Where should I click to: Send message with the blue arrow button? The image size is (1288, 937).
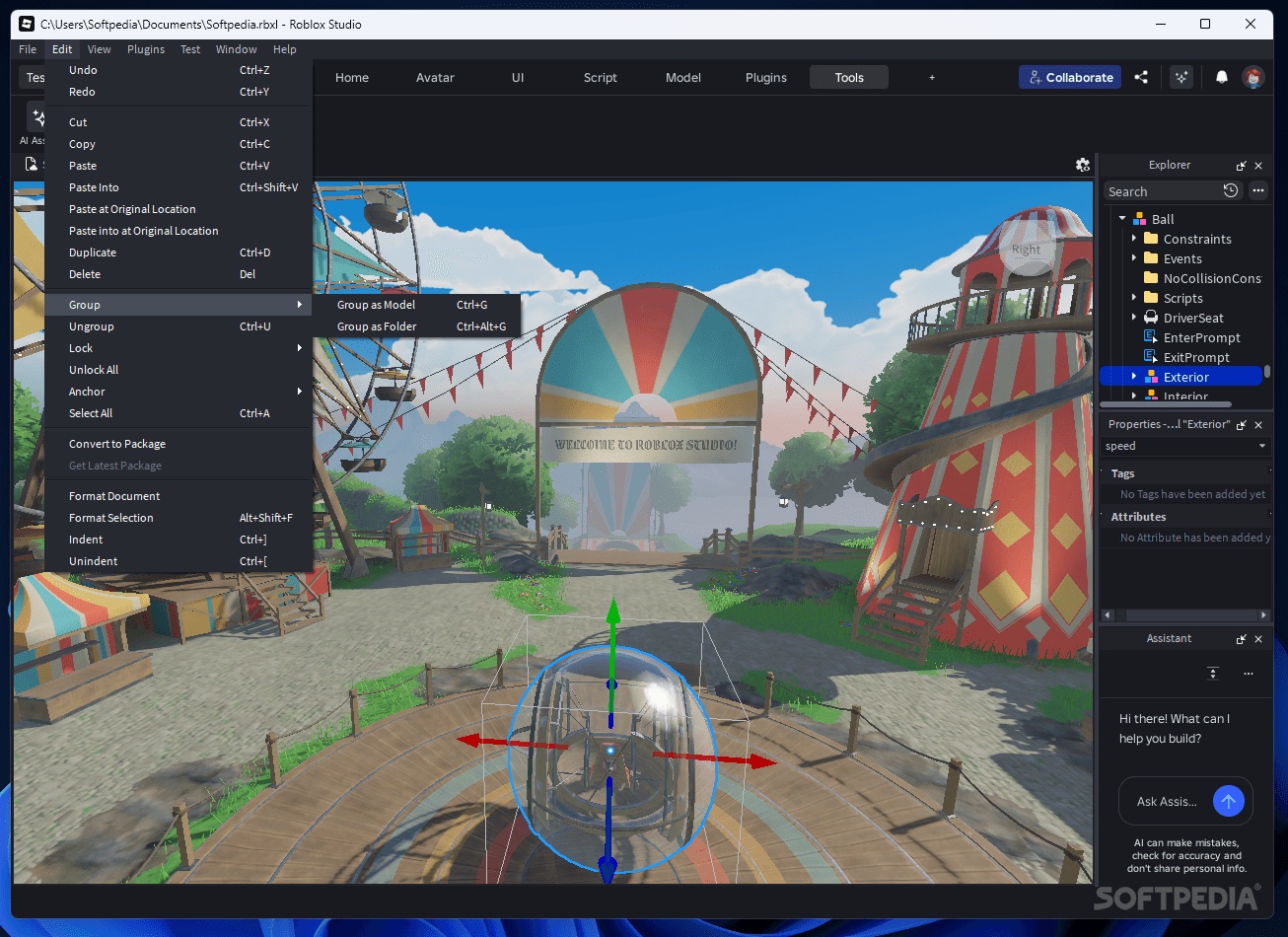[x=1228, y=801]
